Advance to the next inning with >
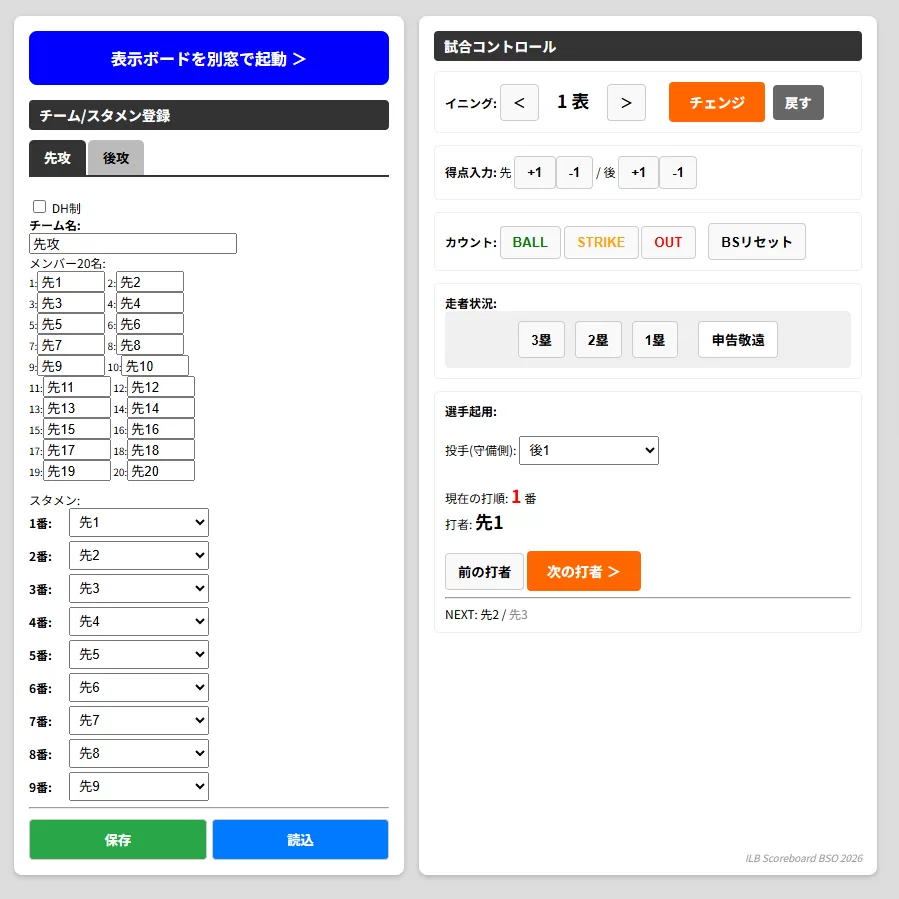Screen dimensions: 899x899 click(x=626, y=102)
